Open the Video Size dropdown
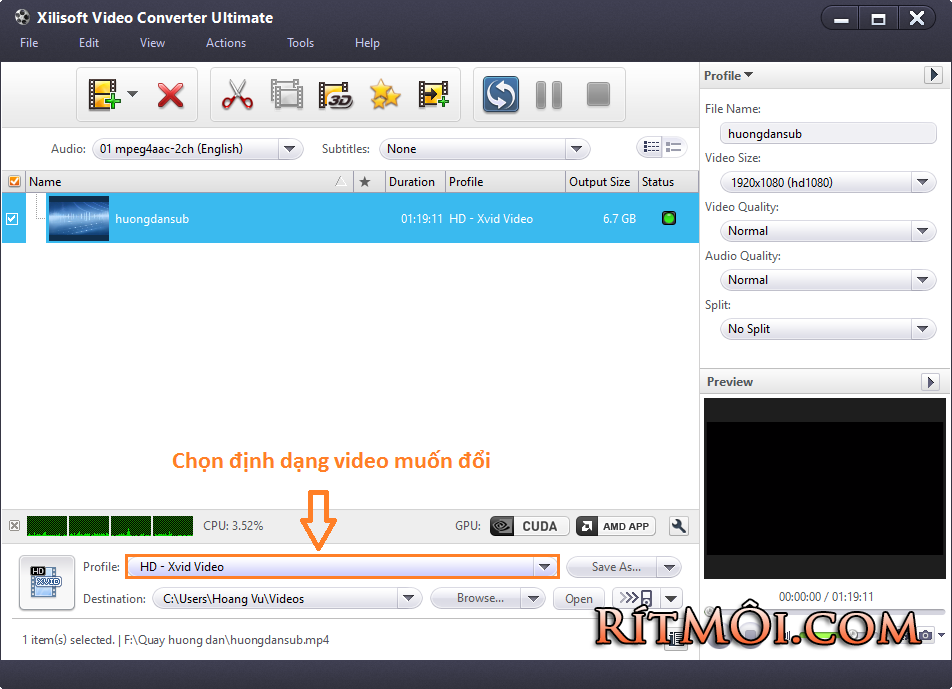The height and width of the screenshot is (689, 952). coord(828,182)
